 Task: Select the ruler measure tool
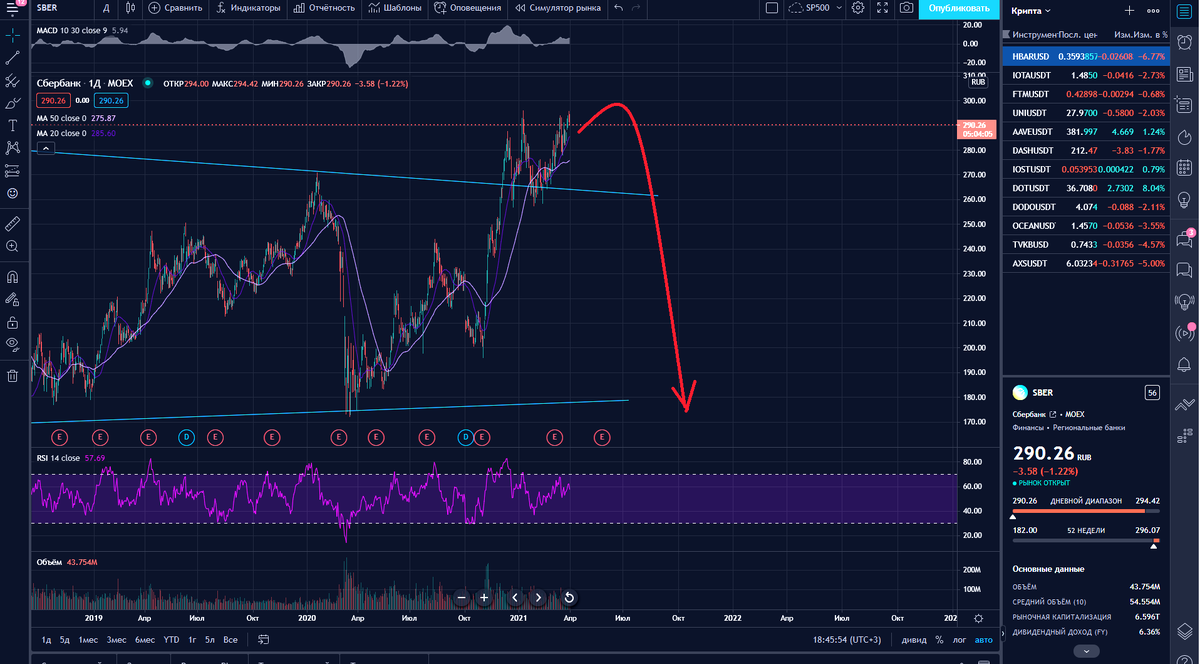12,222
